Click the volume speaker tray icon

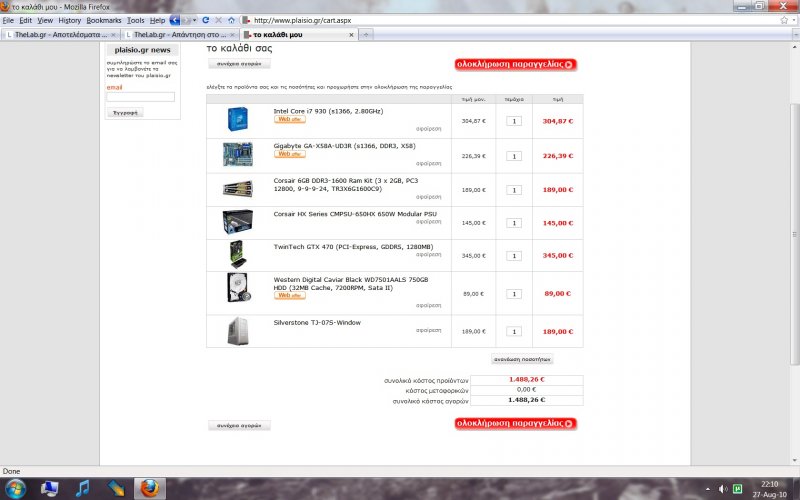(x=723, y=489)
